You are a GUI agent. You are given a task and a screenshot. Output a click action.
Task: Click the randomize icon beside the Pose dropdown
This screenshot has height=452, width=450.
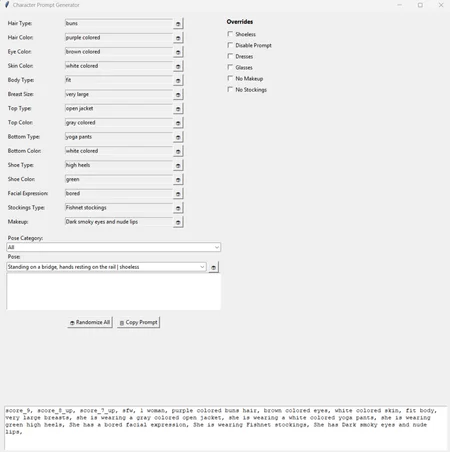pos(213,267)
